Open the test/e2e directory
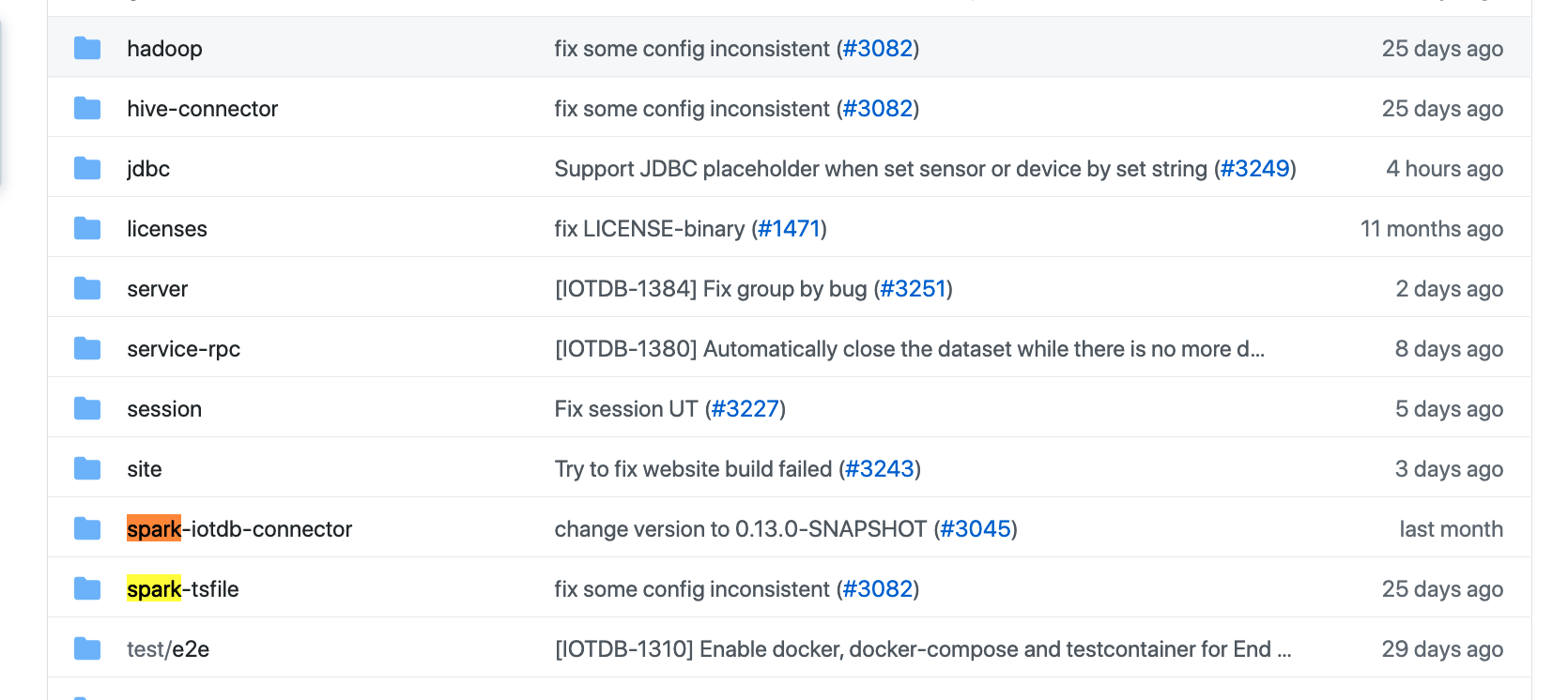This screenshot has height=700, width=1568. point(168,649)
